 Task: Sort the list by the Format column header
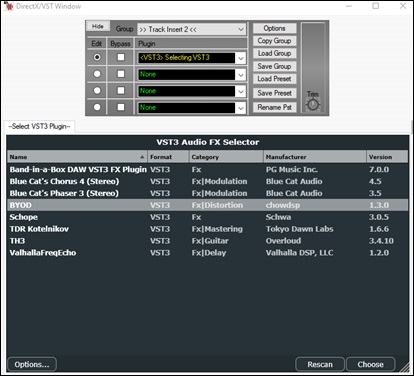point(168,157)
